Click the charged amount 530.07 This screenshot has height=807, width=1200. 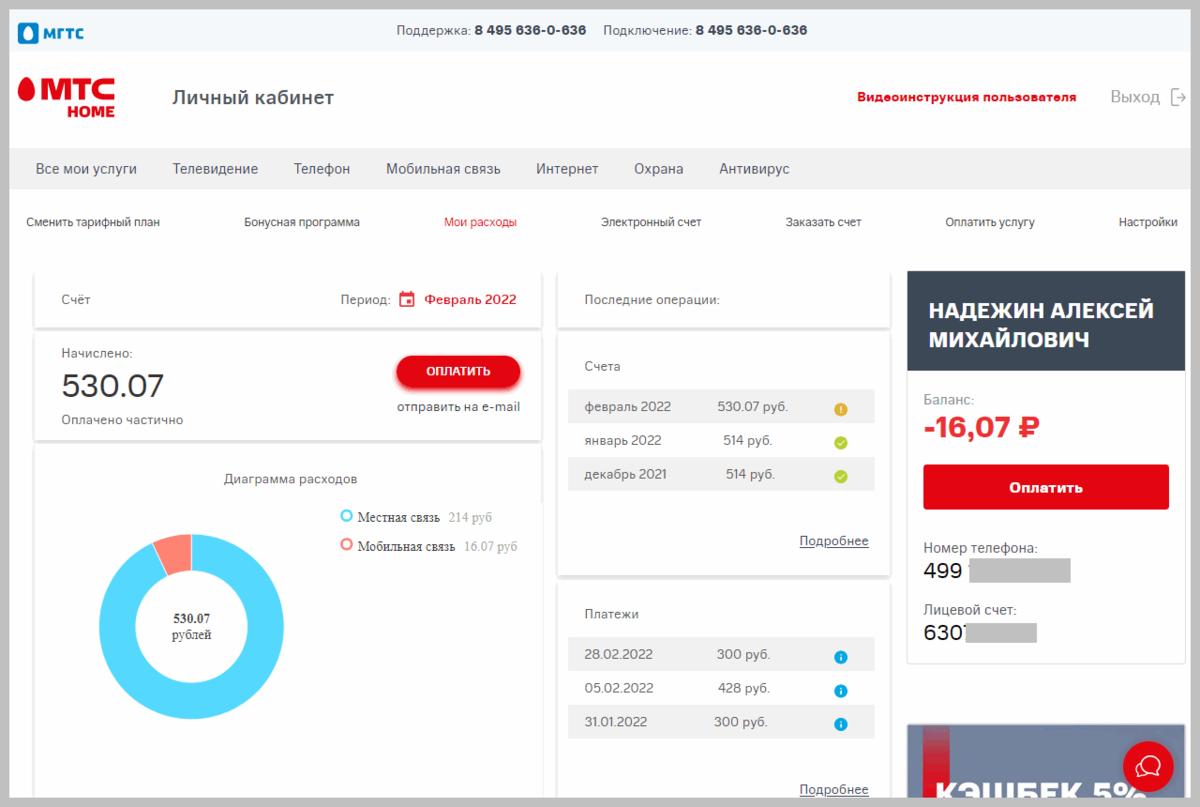pos(113,386)
